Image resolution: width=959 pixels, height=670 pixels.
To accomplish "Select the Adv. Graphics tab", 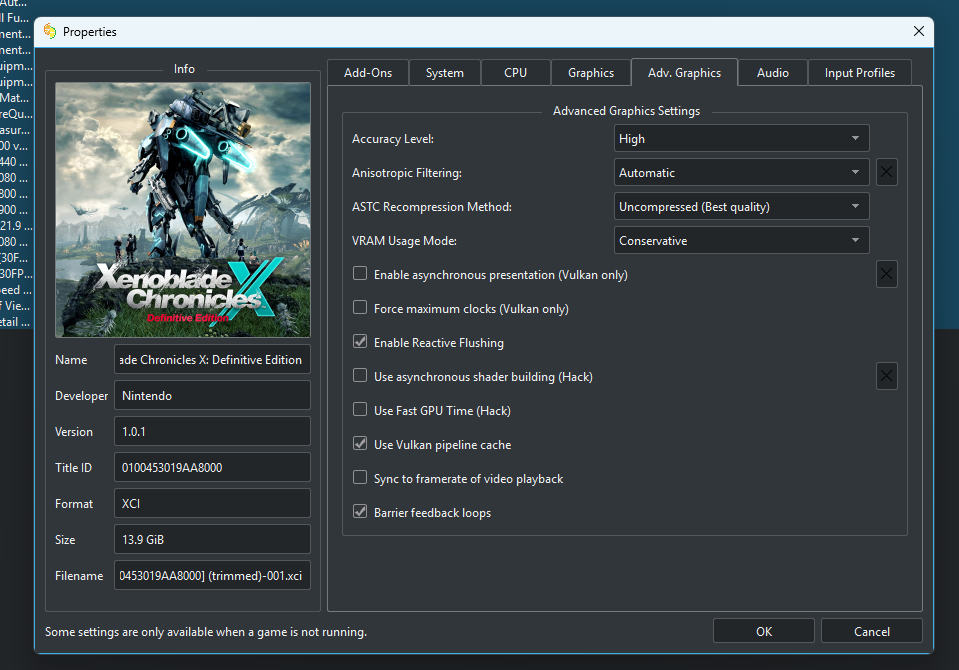I will tap(684, 73).
